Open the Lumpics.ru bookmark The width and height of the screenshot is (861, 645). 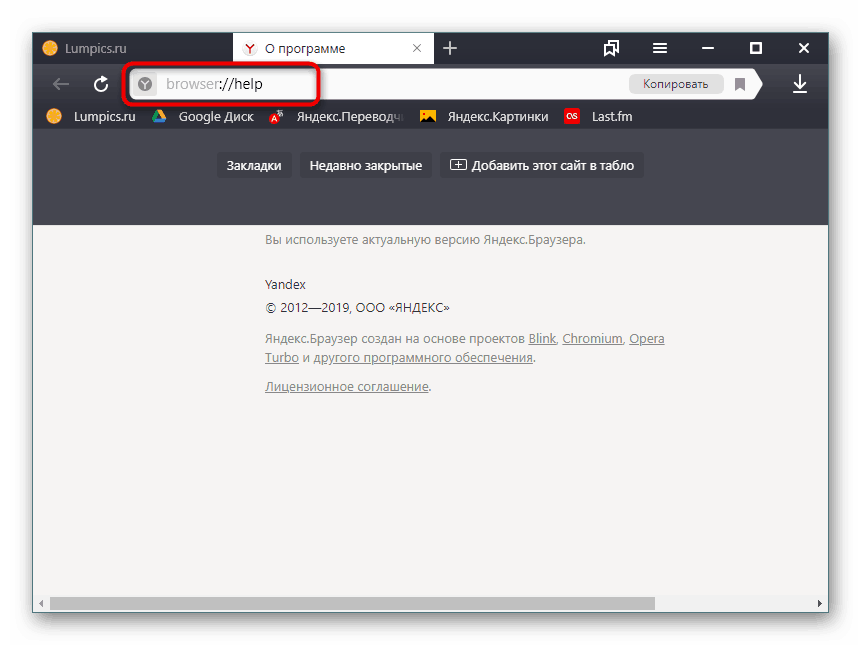91,116
